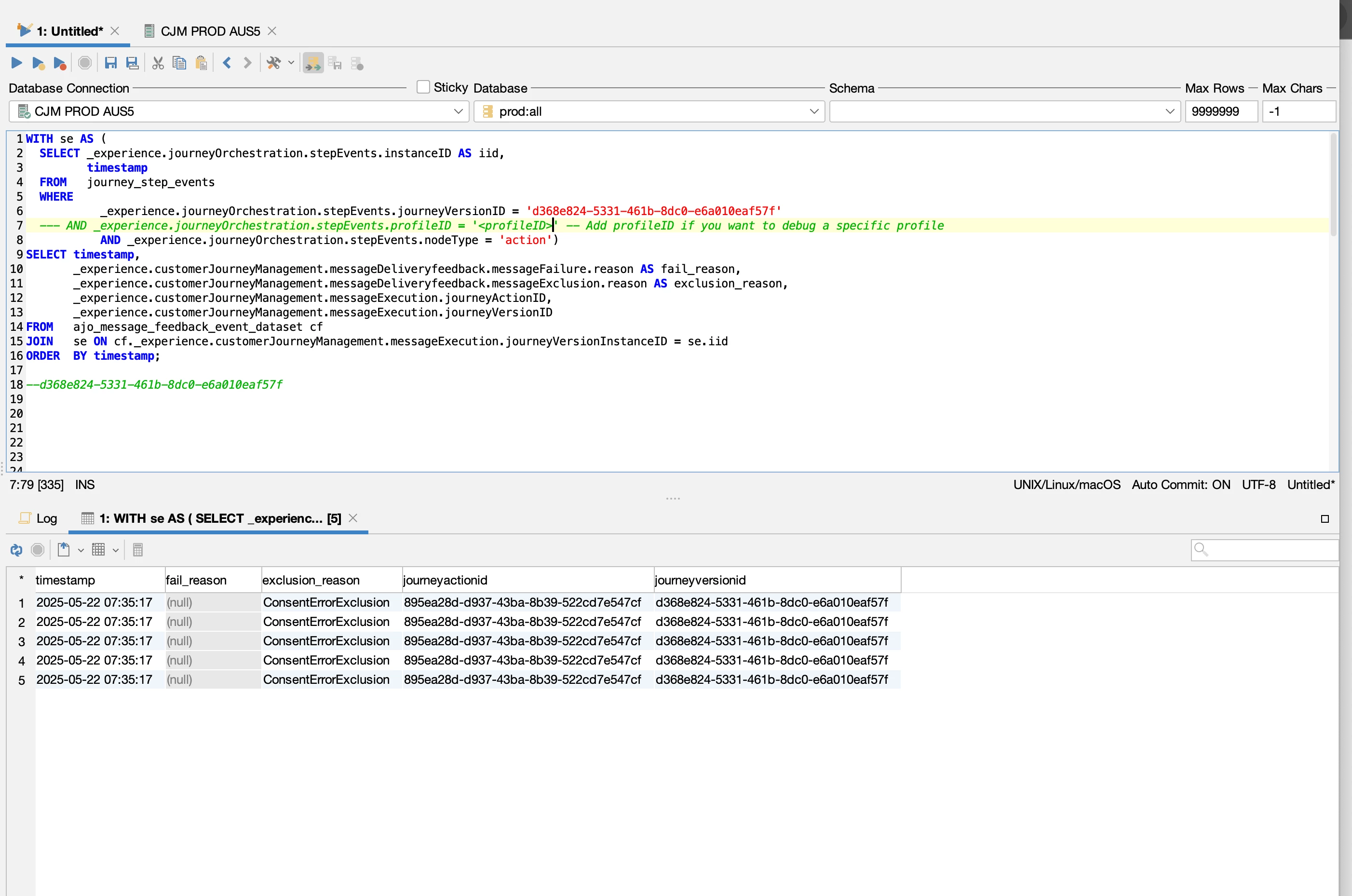
Task: Click the wrench and hammer tools icon
Action: [x=273, y=63]
